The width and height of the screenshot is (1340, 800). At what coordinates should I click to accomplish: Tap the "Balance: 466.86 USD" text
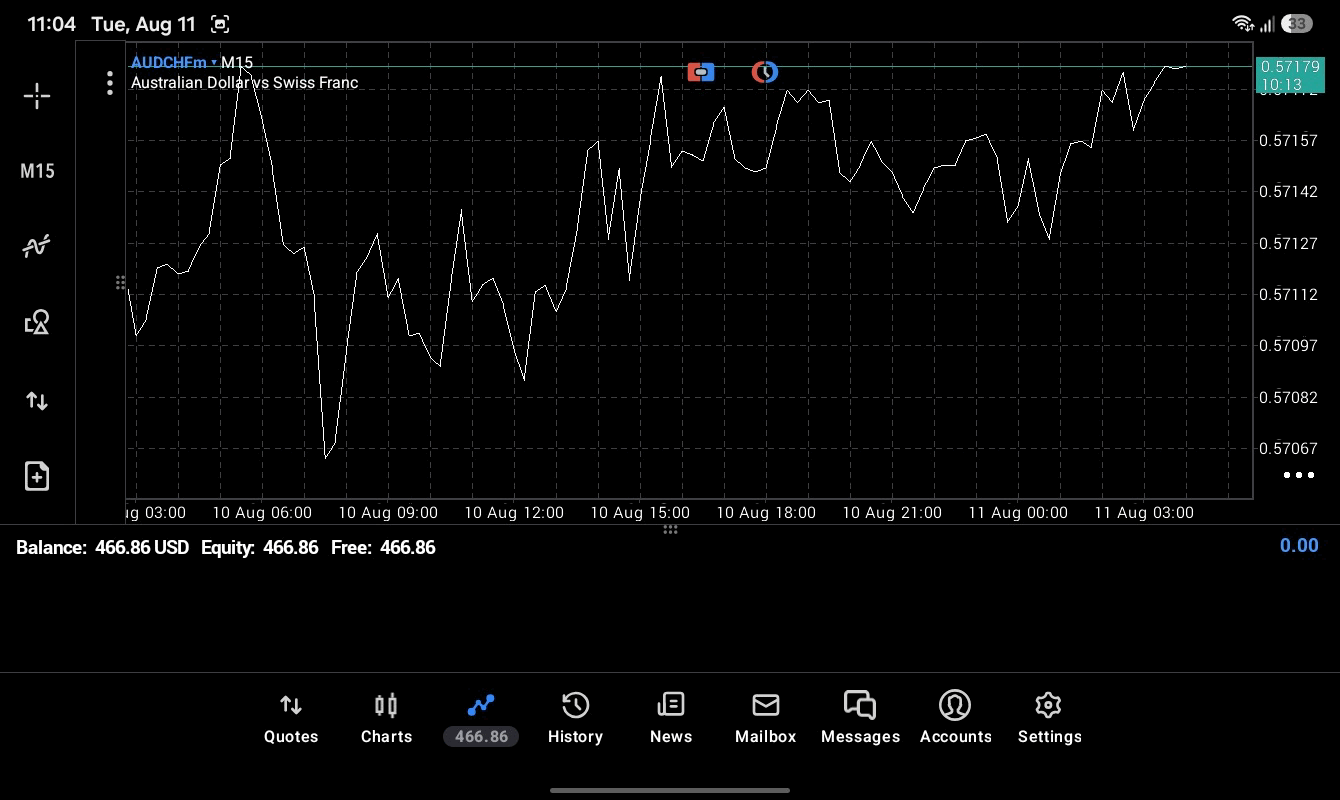pos(102,547)
